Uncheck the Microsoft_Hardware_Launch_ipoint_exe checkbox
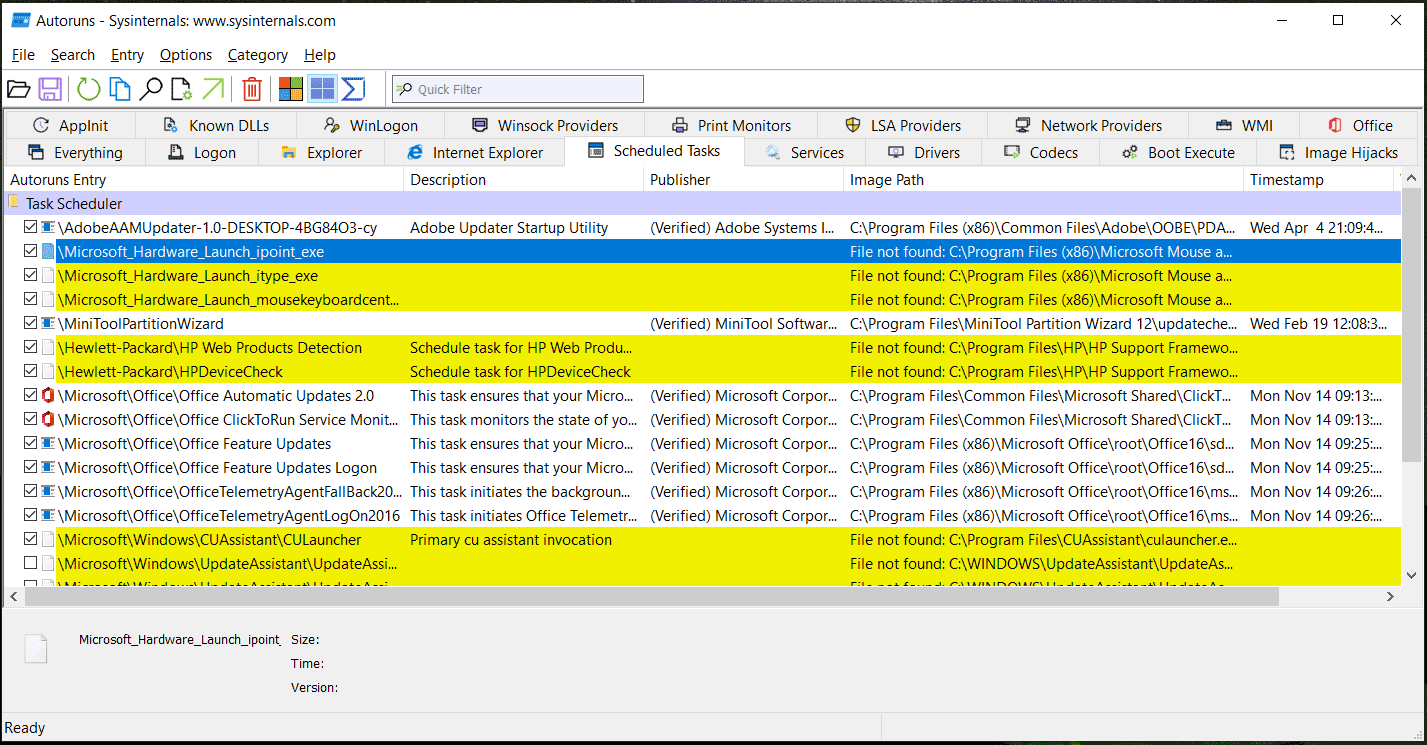This screenshot has height=745, width=1427. pos(31,252)
